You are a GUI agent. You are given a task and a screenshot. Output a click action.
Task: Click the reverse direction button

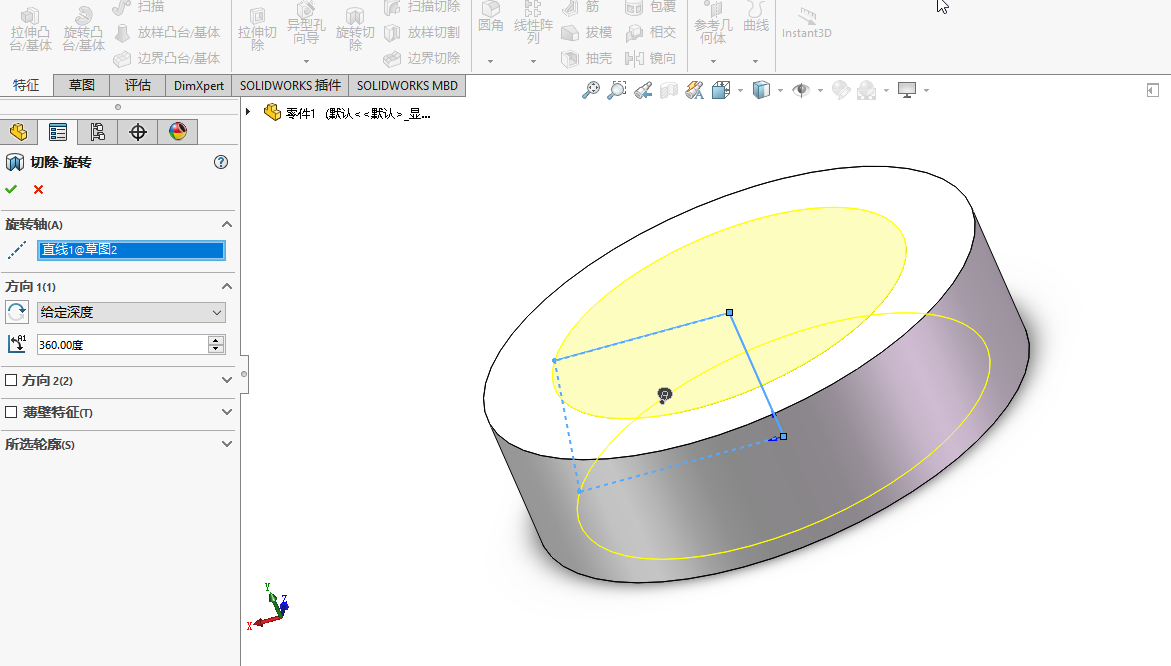[17, 312]
